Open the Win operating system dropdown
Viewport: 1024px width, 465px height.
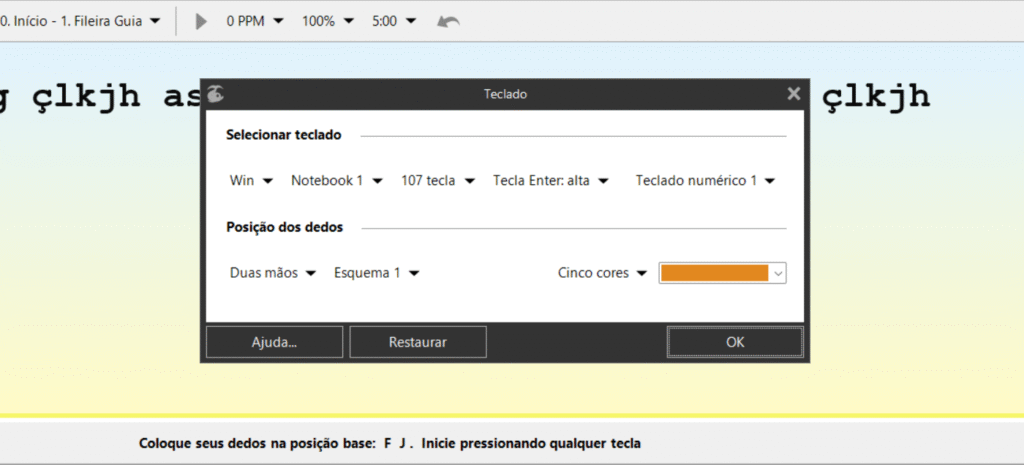251,181
